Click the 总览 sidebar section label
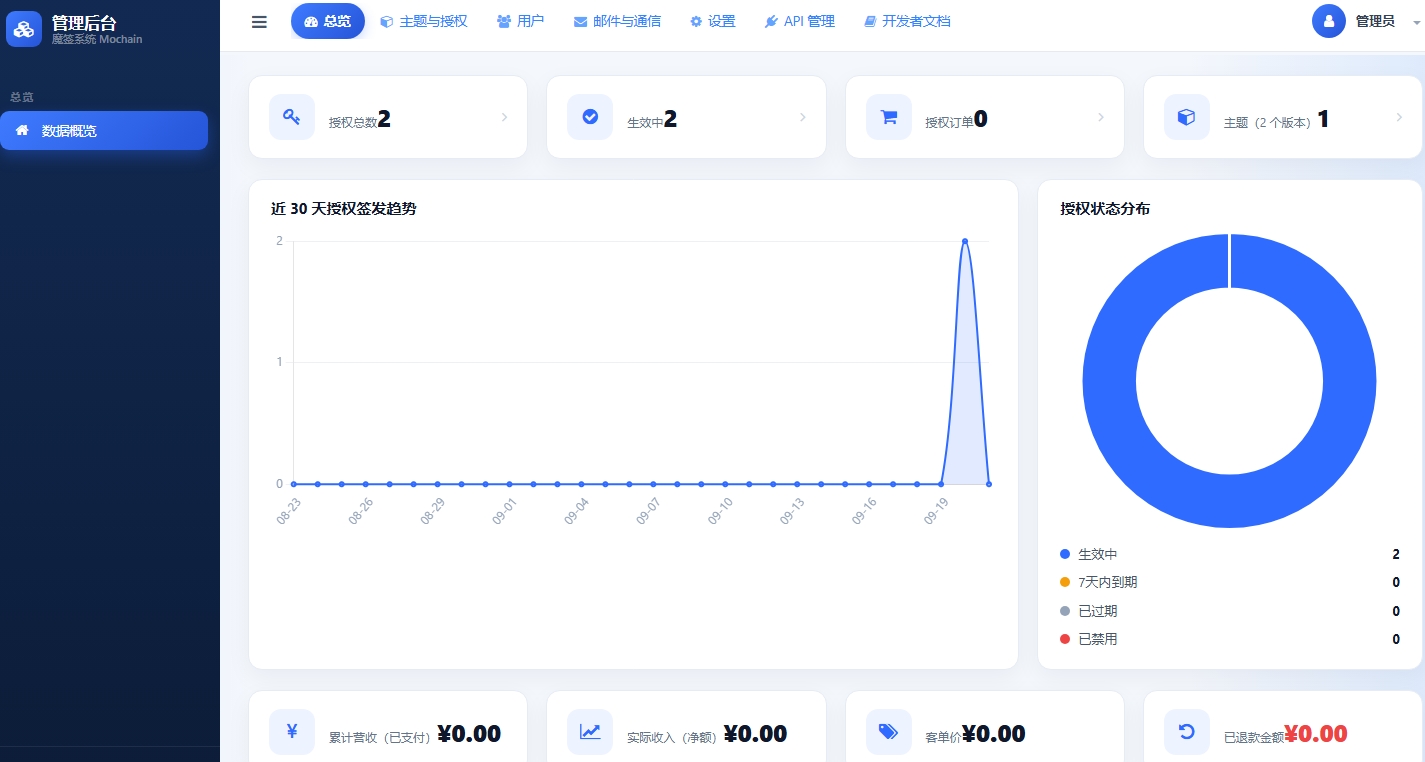This screenshot has height=762, width=1425. tap(22, 97)
